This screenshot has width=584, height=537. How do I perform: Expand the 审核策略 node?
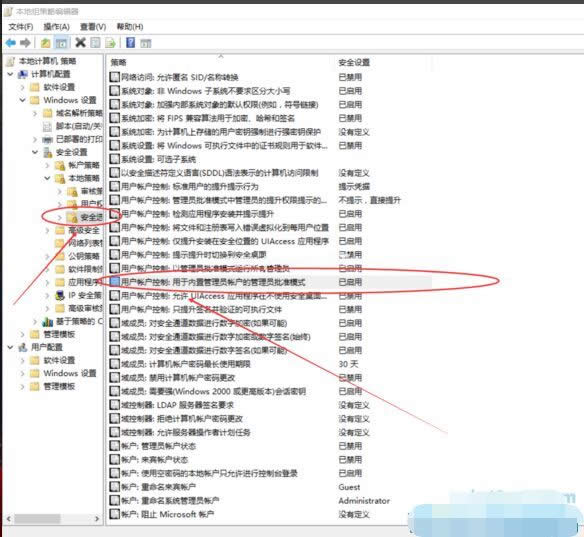(60, 191)
